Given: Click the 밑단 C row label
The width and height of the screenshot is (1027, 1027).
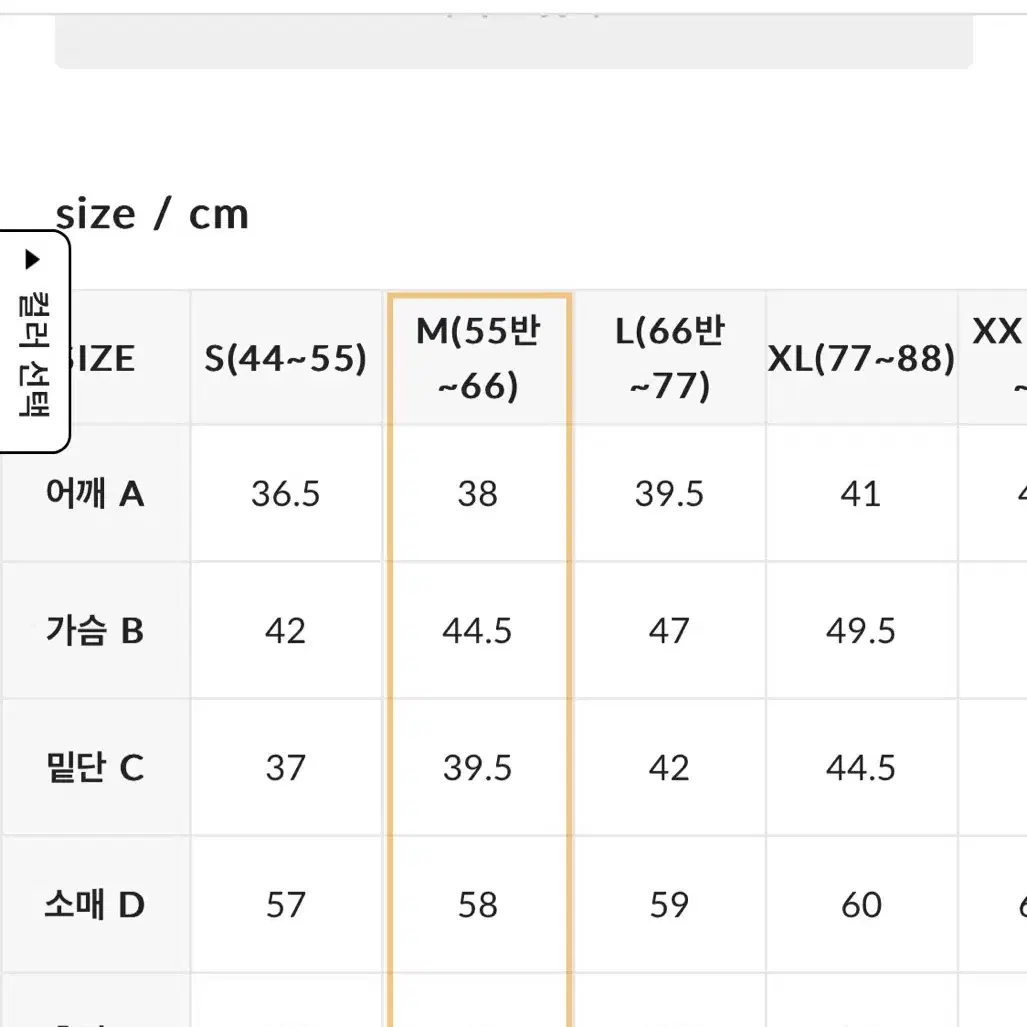Looking at the screenshot, I should (95, 767).
